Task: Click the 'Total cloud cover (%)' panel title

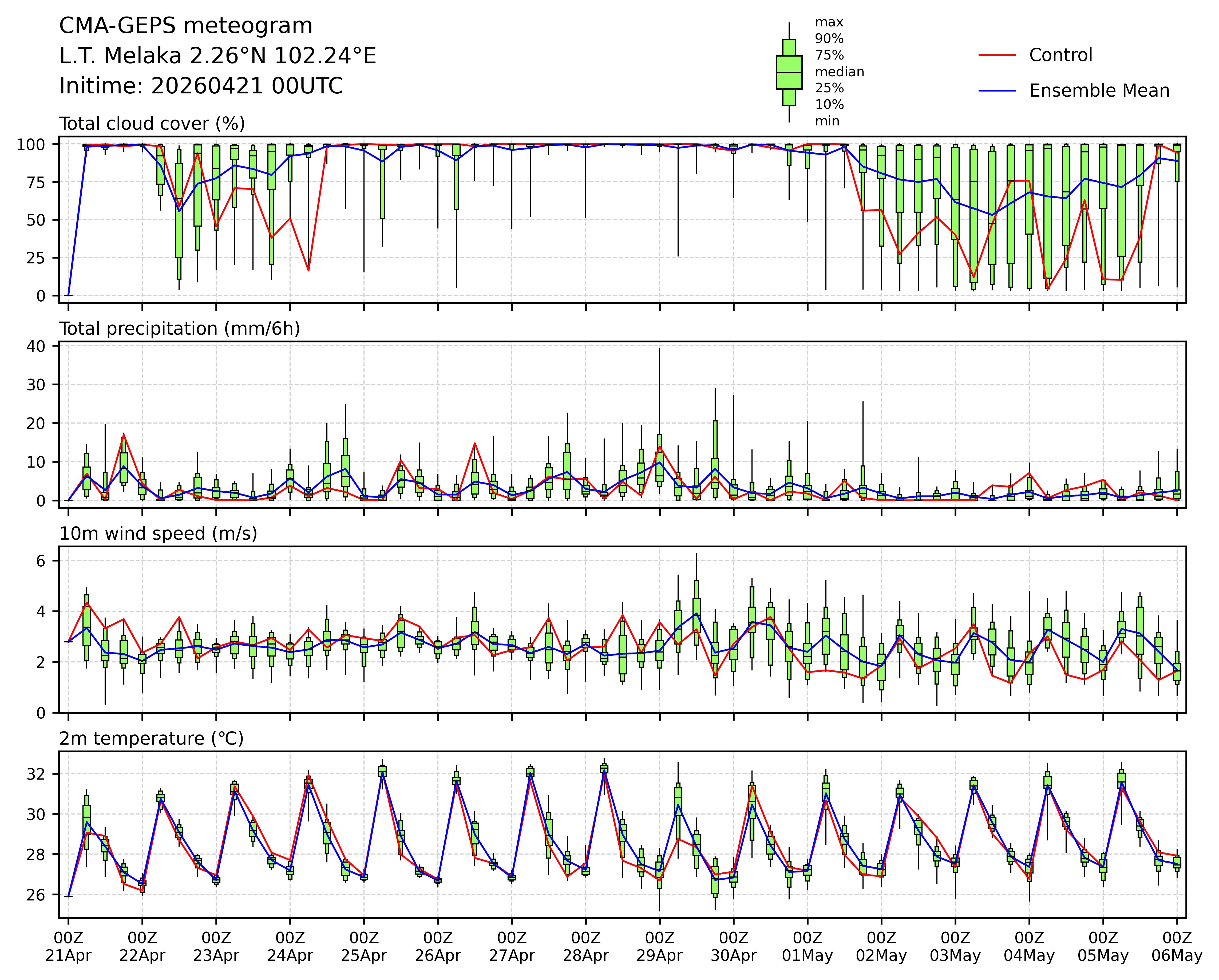Action: [x=152, y=124]
